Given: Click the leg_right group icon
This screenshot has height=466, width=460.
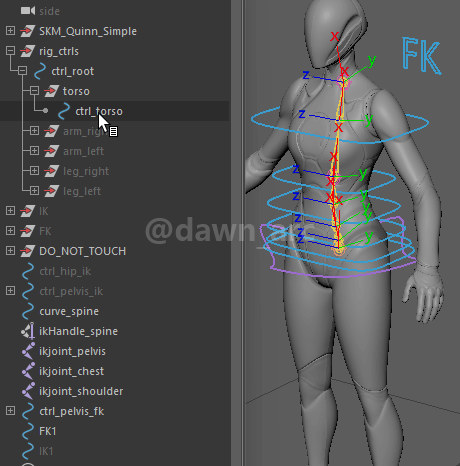Looking at the screenshot, I should pyautogui.click(x=51, y=171).
